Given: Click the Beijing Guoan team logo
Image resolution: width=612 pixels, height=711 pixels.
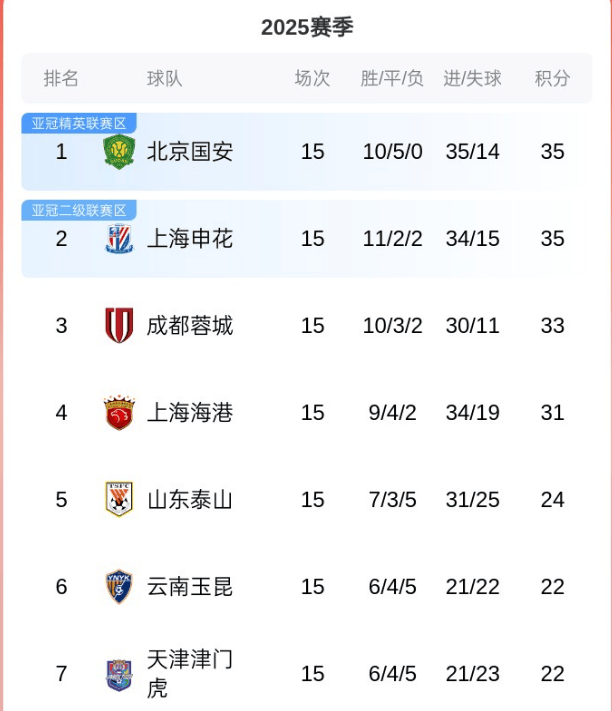Looking at the screenshot, I should [x=119, y=152].
